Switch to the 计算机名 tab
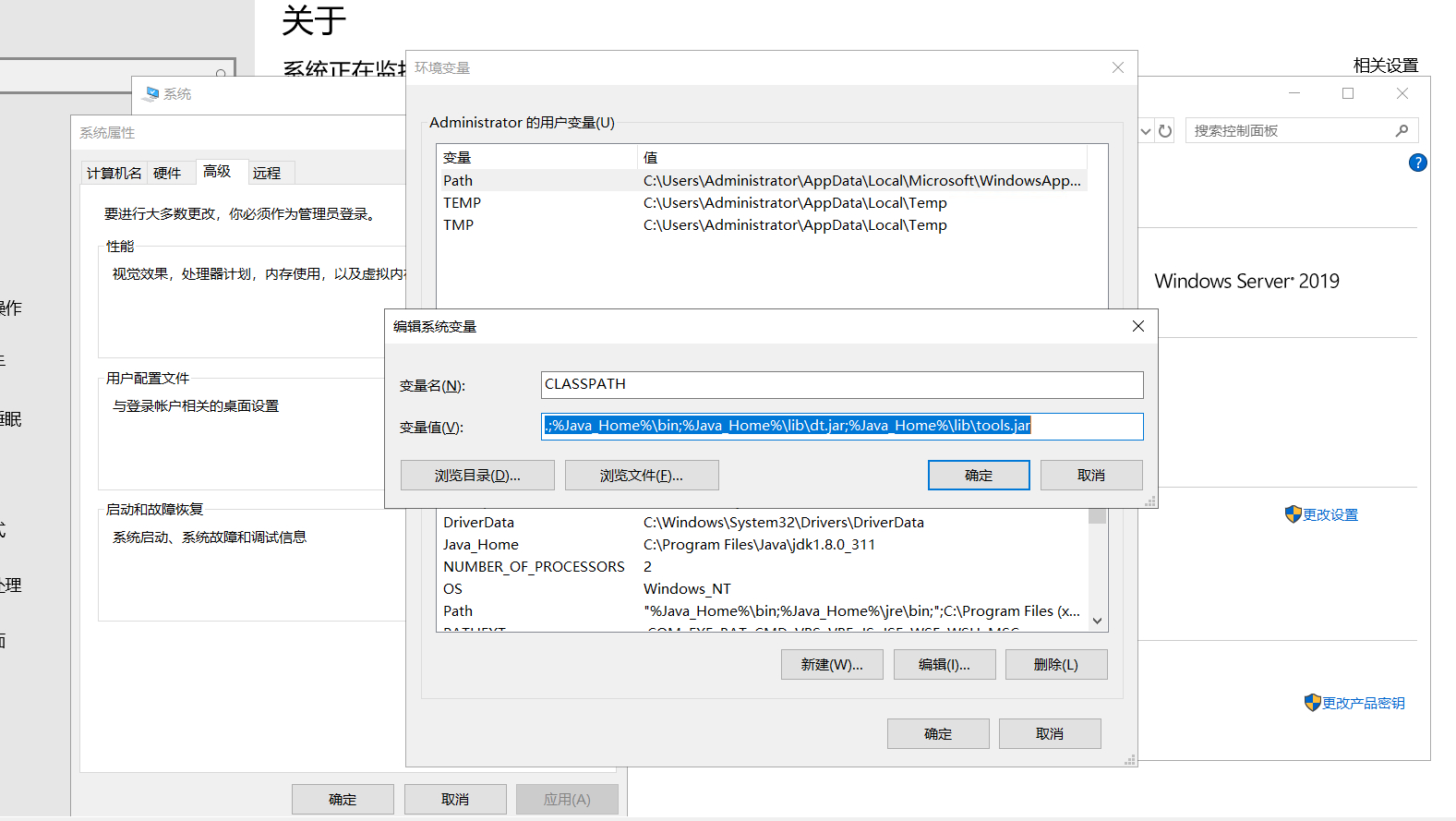1456x821 pixels. pos(114,173)
